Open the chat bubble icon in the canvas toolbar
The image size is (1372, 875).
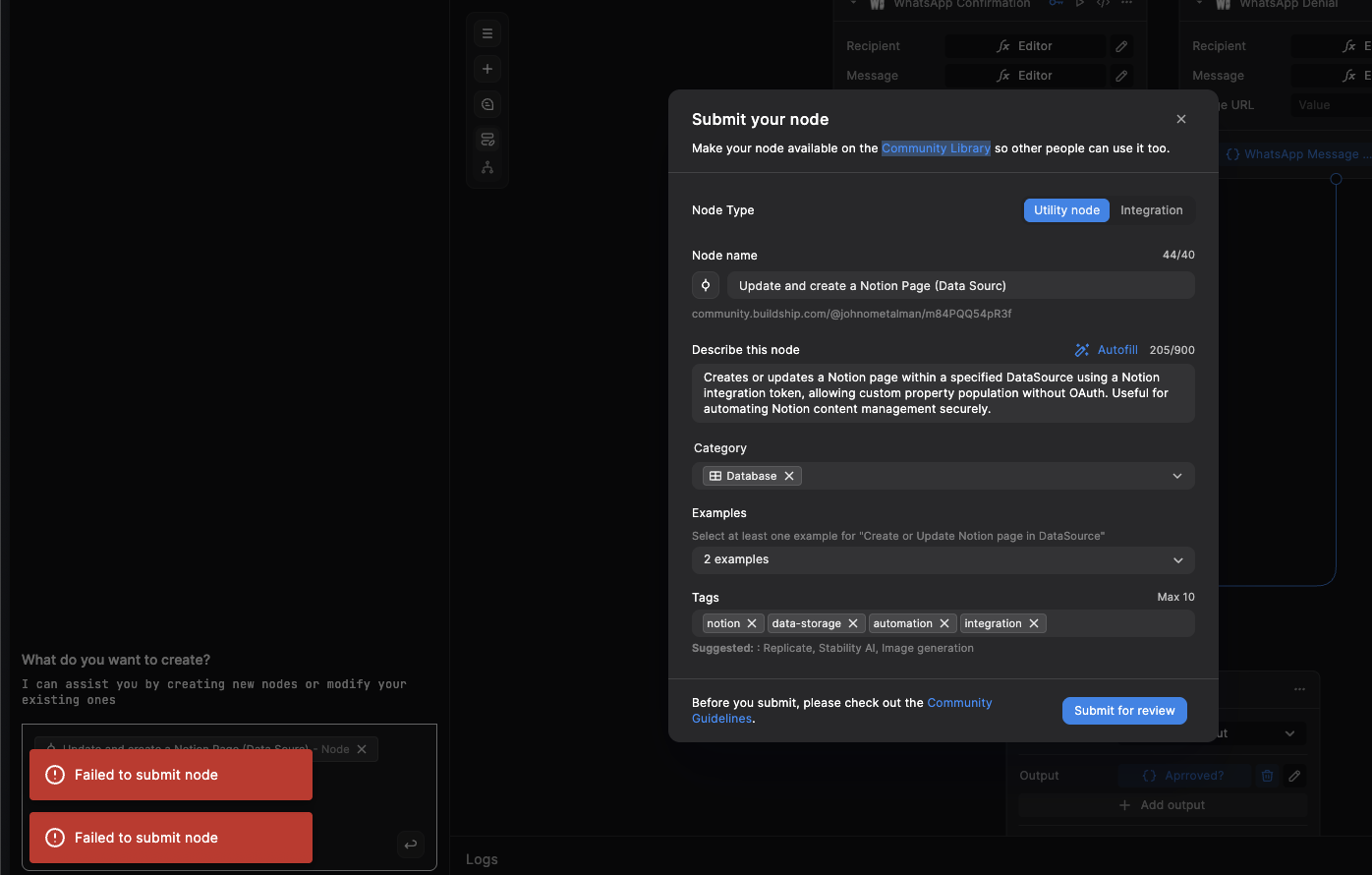click(487, 104)
